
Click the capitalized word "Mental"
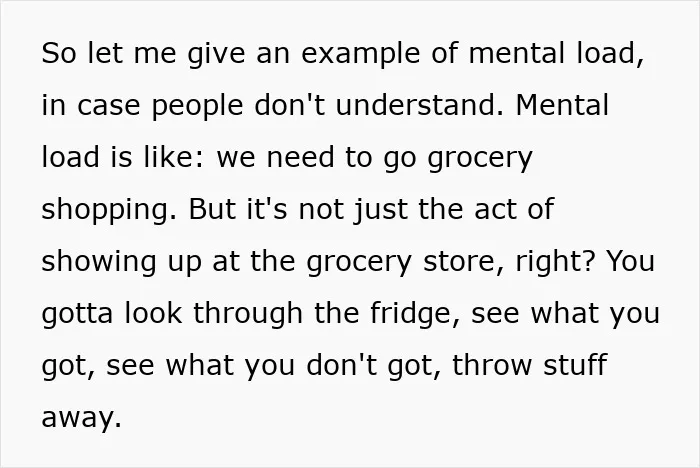coord(562,105)
